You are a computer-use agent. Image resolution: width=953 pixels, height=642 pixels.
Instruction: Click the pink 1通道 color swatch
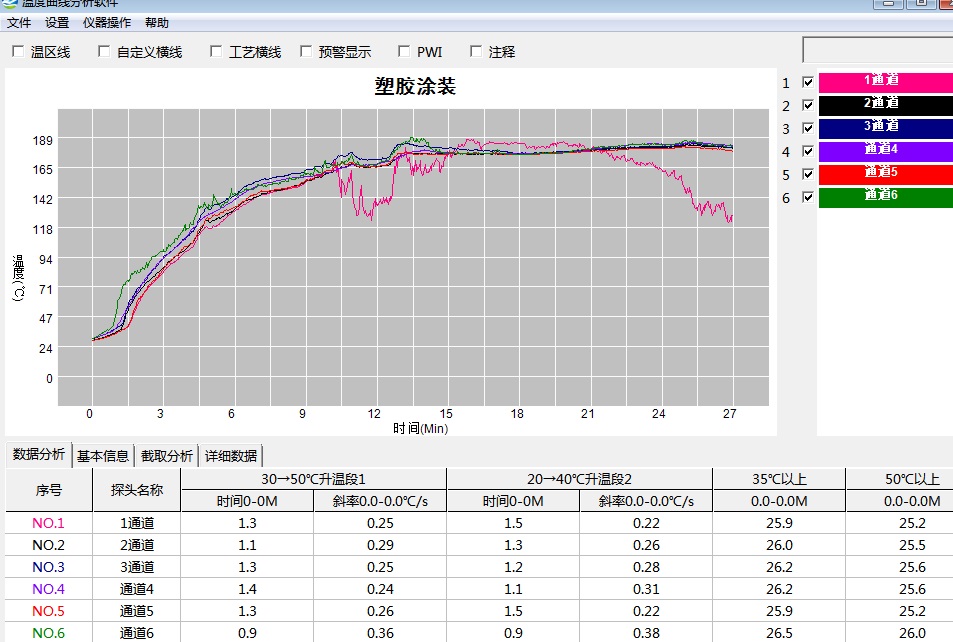pos(880,82)
